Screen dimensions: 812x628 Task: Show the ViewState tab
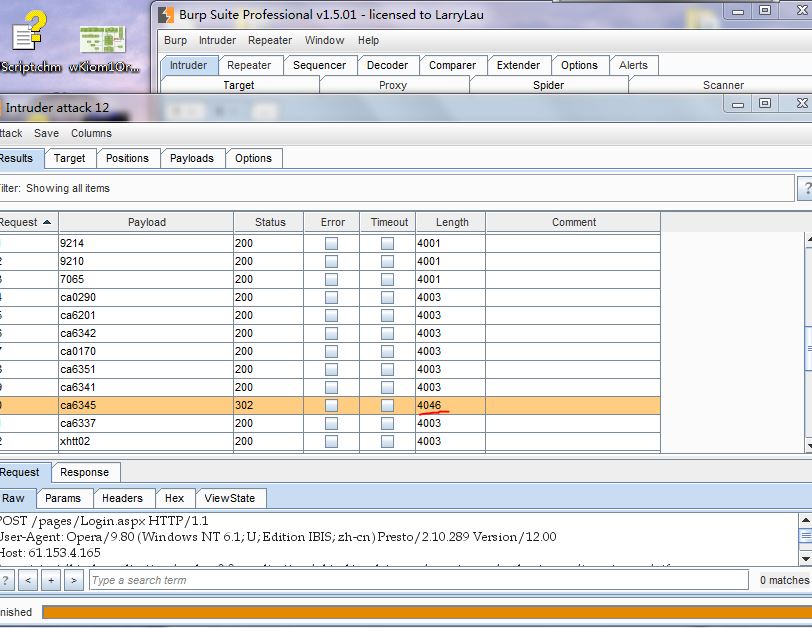(229, 498)
